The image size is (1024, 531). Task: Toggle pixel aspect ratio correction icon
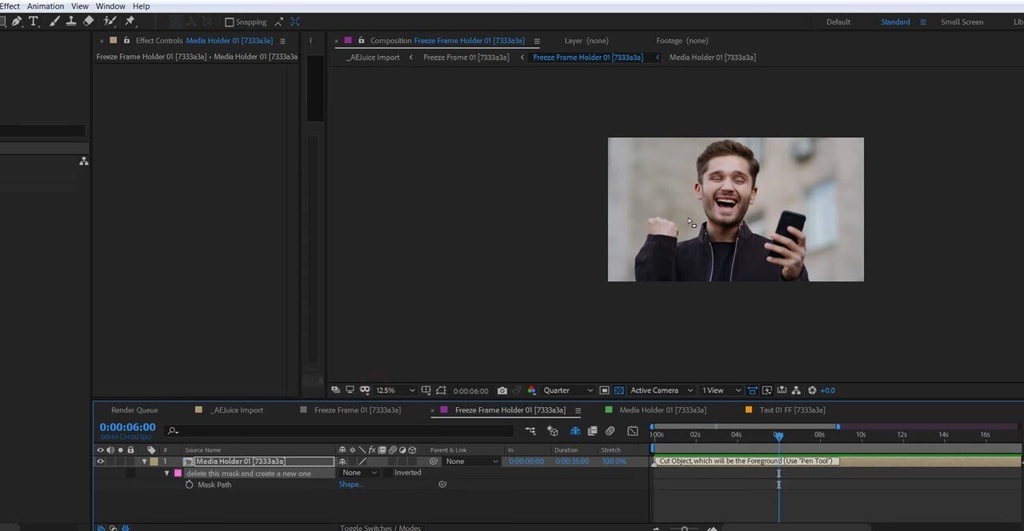coord(752,391)
